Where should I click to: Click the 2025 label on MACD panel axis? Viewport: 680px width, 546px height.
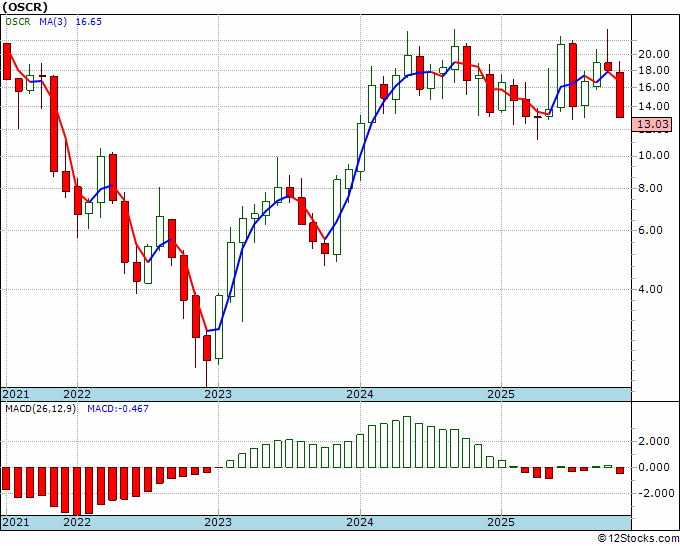pos(501,522)
